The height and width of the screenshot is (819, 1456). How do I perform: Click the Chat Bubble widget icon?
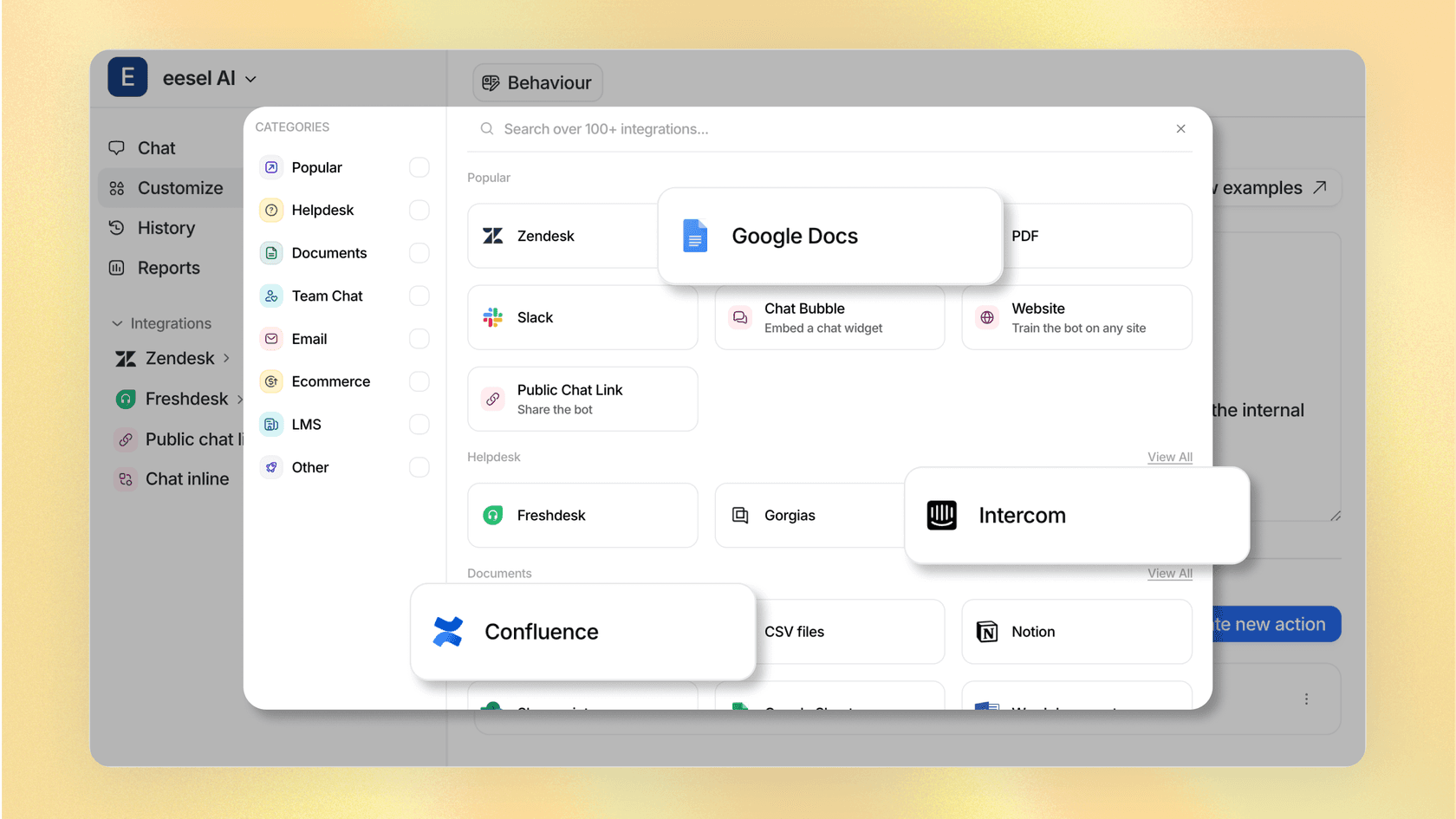(739, 317)
